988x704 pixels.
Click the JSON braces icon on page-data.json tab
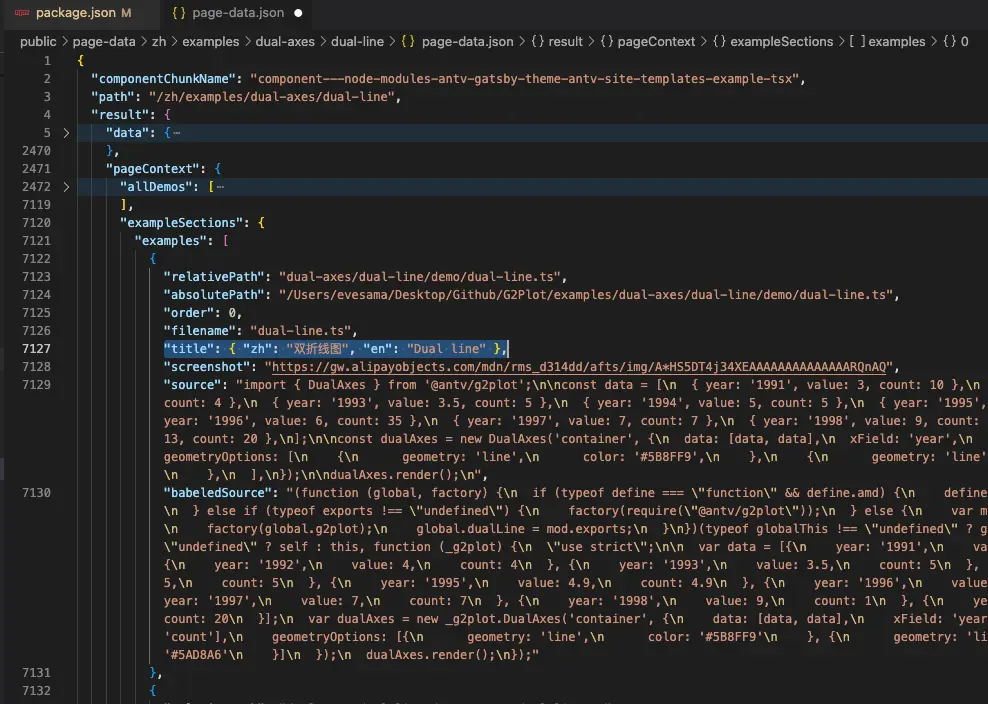179,13
